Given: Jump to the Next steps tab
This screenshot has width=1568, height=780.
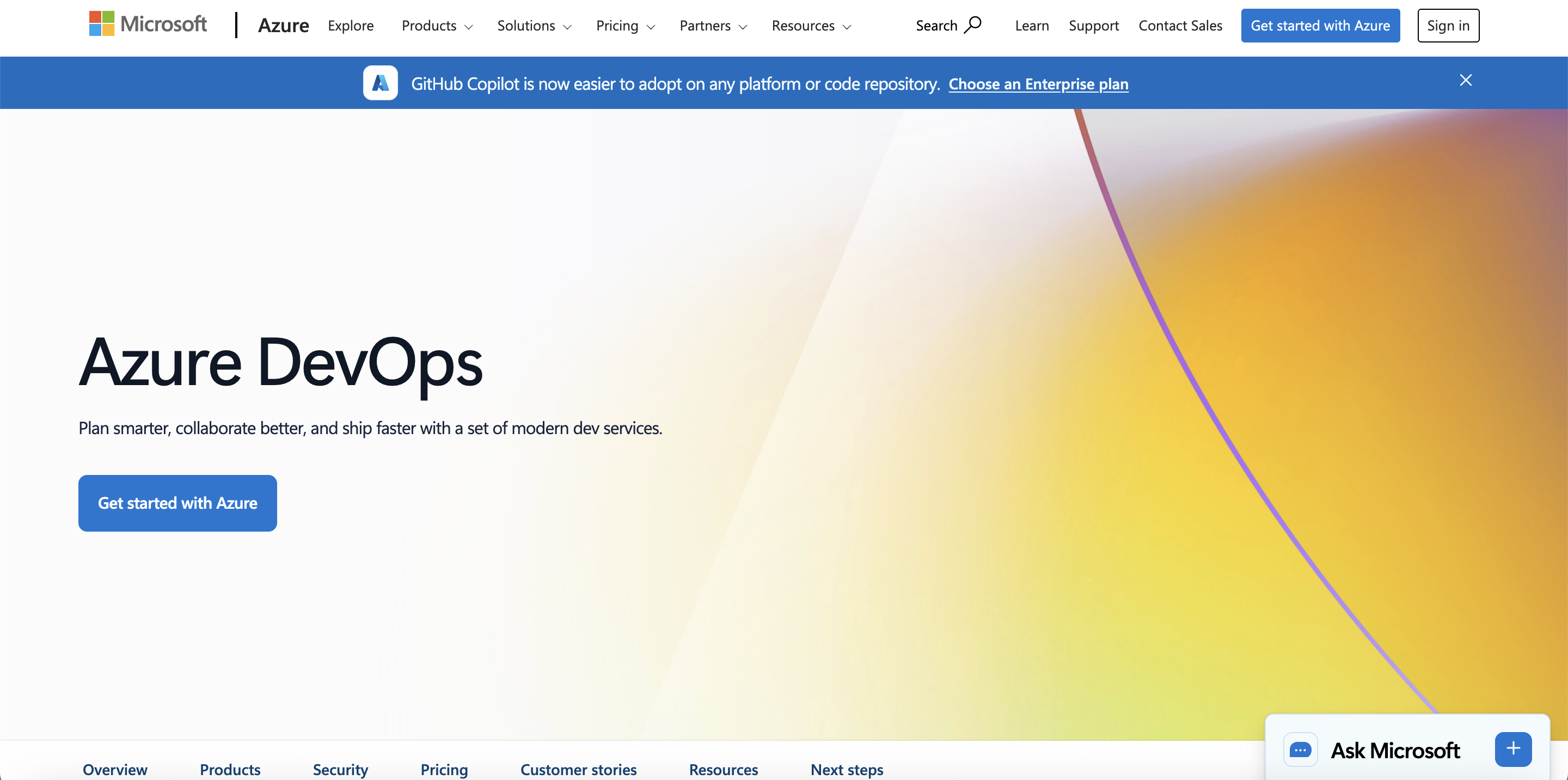Looking at the screenshot, I should click(846, 769).
